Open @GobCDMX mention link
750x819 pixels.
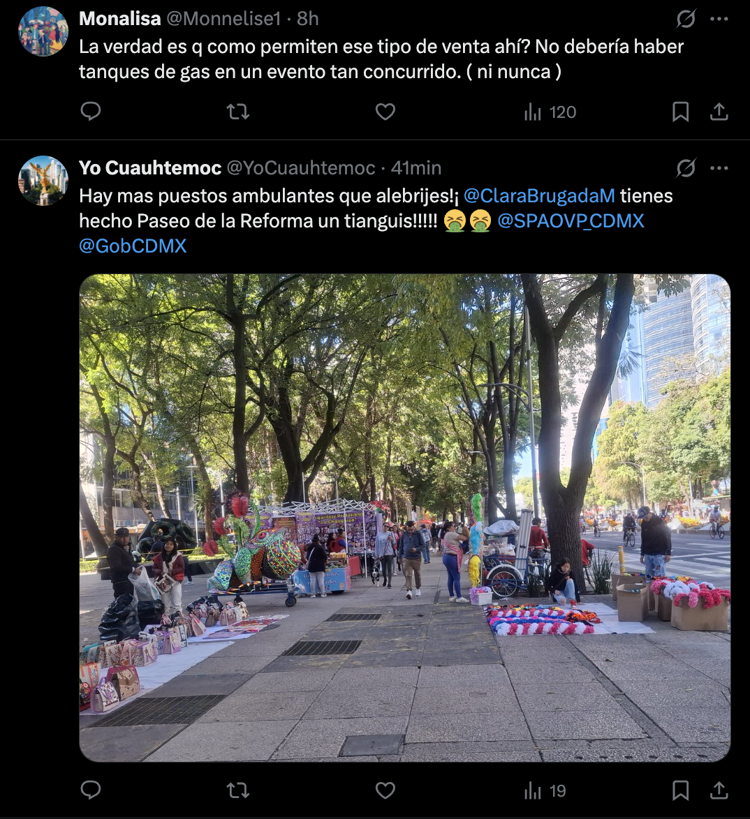tap(133, 246)
